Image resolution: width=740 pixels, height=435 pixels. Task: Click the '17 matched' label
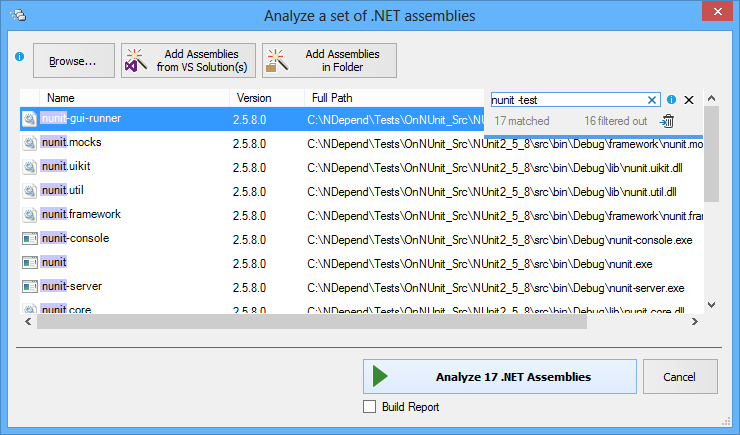[x=522, y=121]
